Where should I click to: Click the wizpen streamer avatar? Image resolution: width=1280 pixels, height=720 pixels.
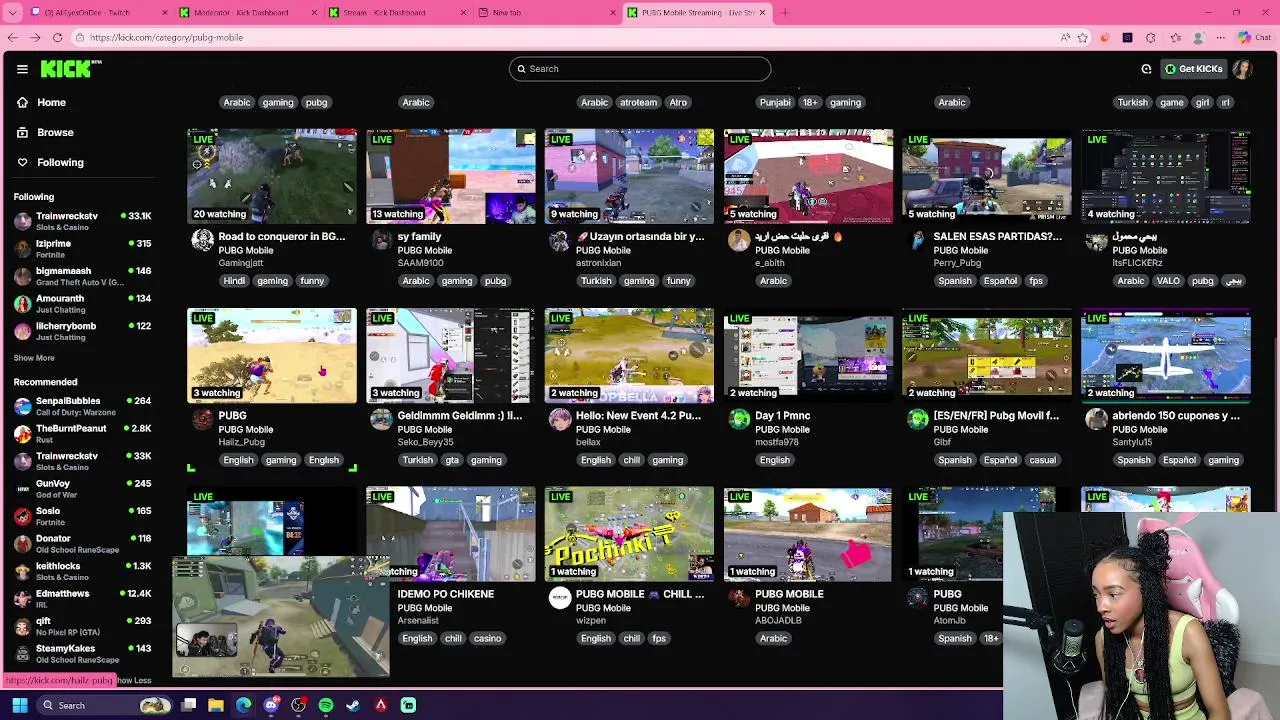click(560, 597)
